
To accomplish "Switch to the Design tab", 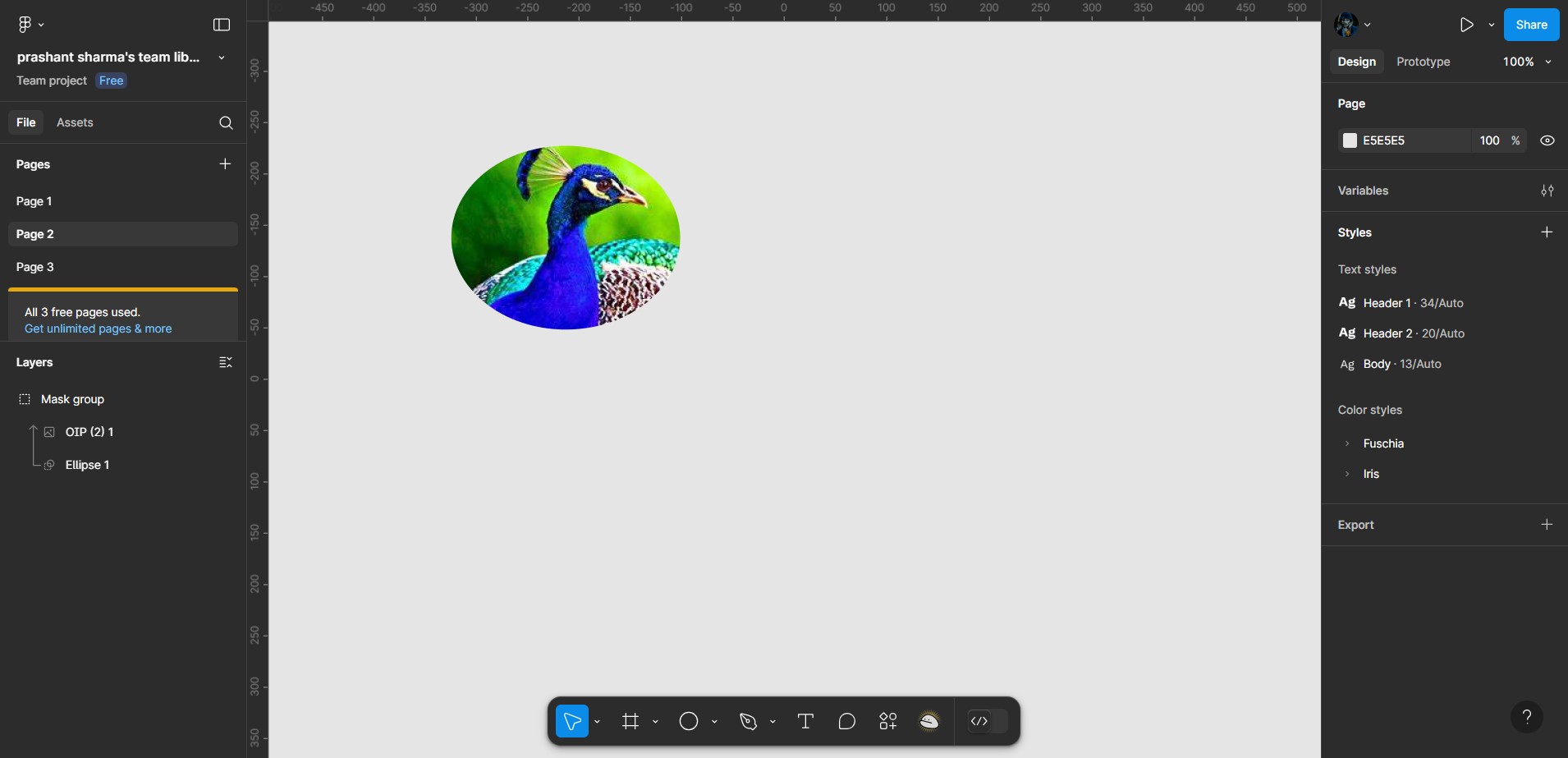I will [1356, 62].
